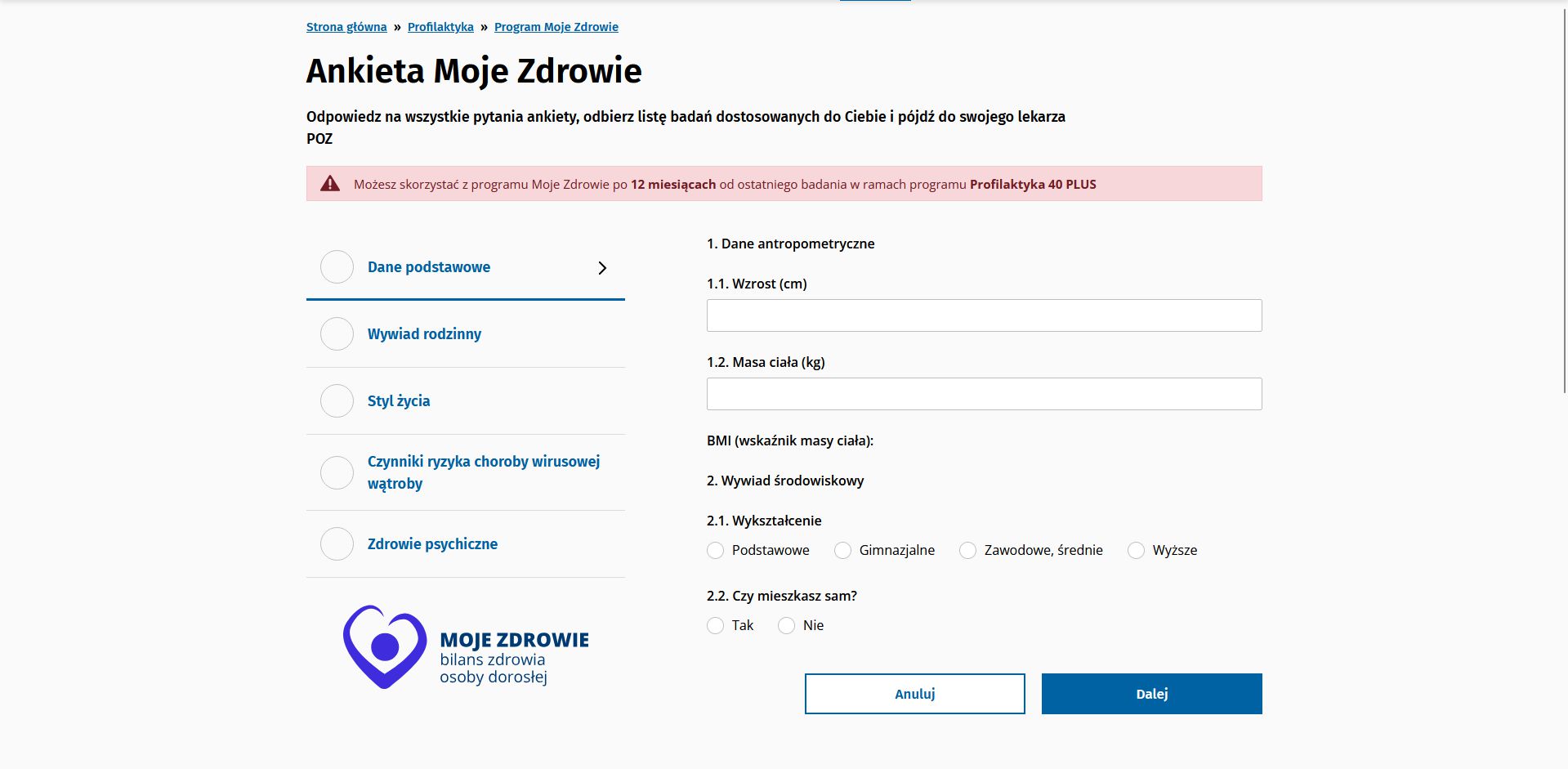
Task: Click the step circle next to Wywiad rodzinny
Action: click(336, 334)
